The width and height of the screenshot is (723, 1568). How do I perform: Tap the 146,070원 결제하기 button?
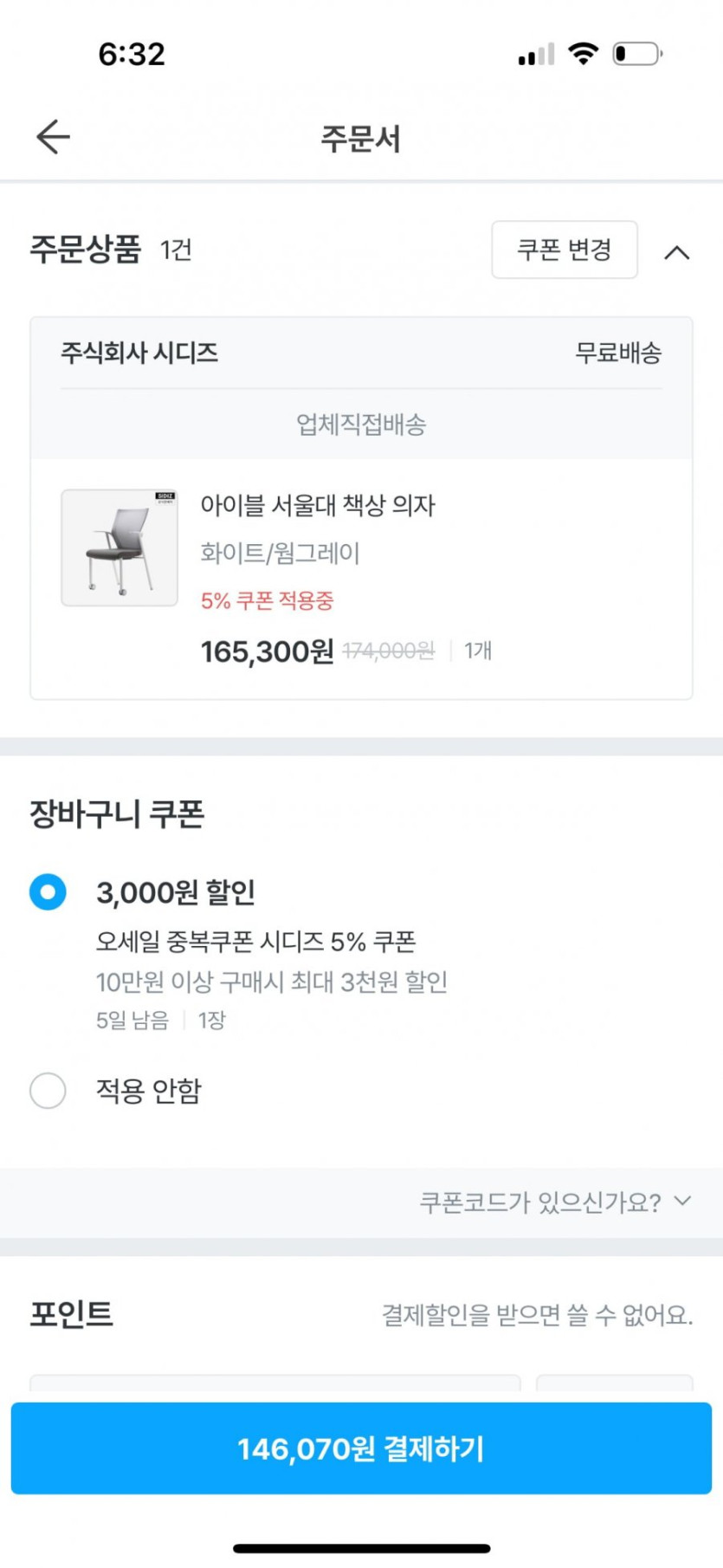click(361, 1448)
